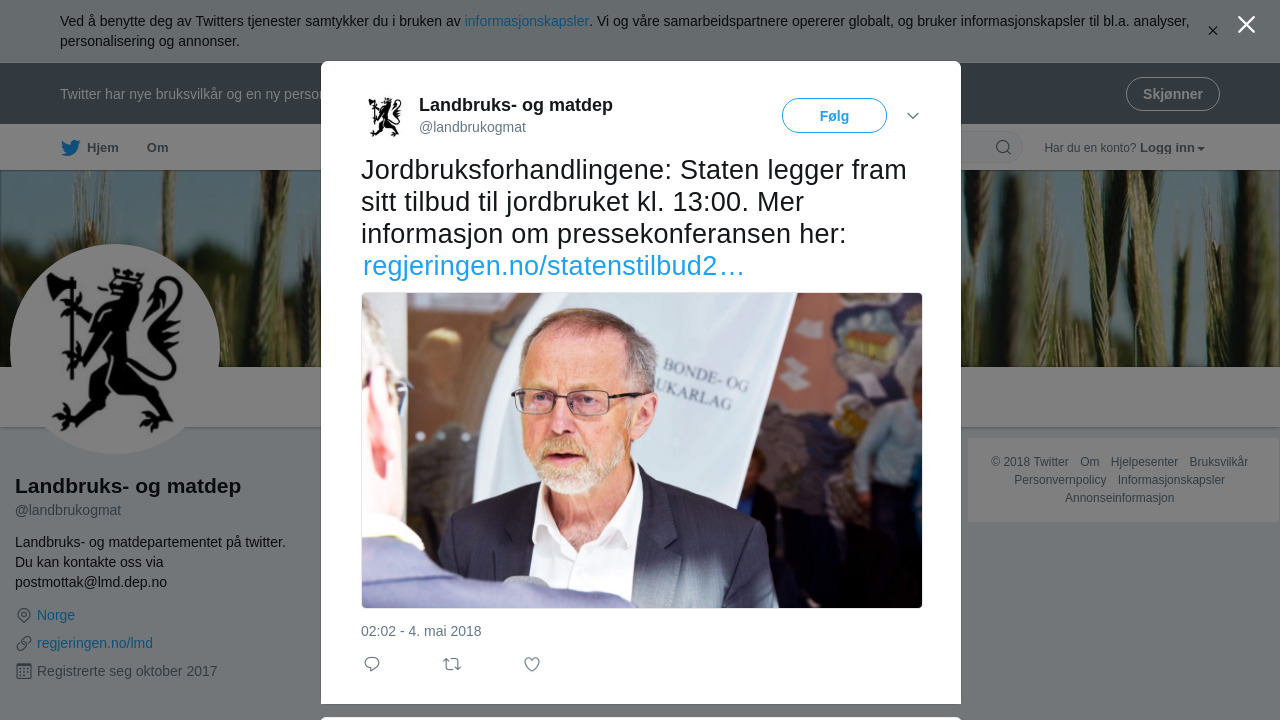Open the tweet's photo of the man
The width and height of the screenshot is (1280, 720).
click(x=642, y=450)
